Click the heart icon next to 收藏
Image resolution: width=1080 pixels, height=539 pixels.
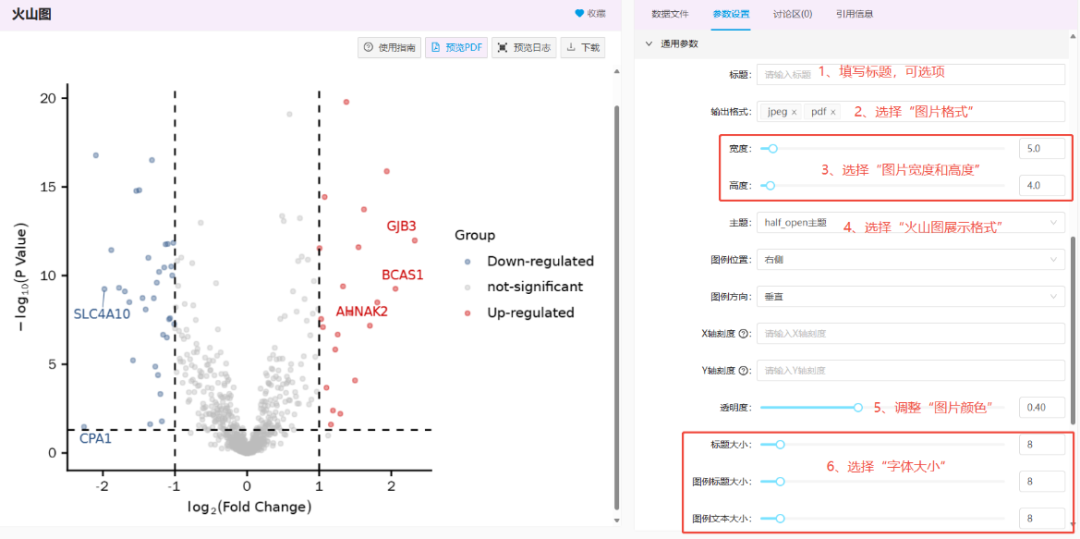[579, 13]
